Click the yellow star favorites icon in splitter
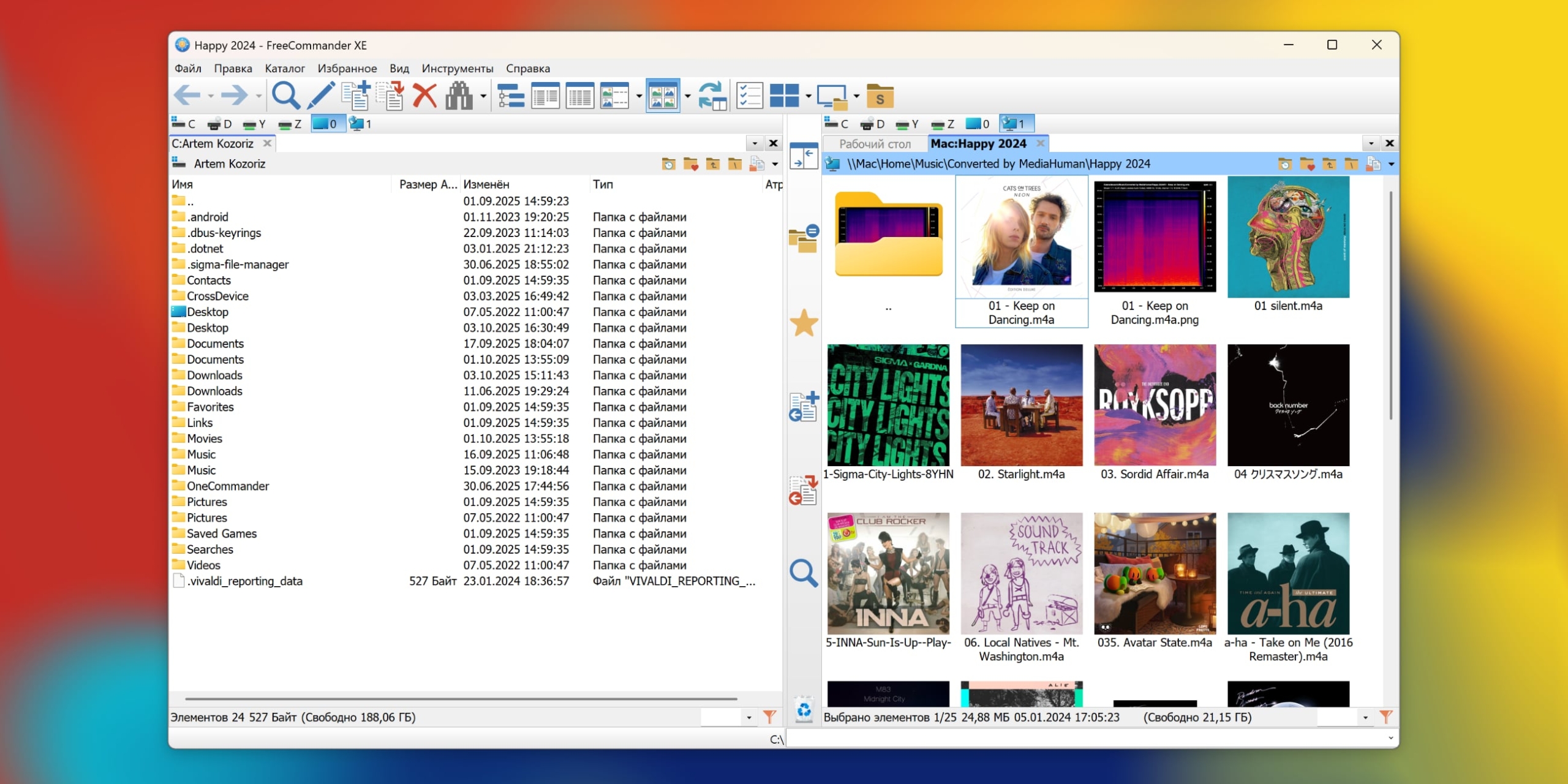This screenshot has width=1568, height=784. pos(804,323)
